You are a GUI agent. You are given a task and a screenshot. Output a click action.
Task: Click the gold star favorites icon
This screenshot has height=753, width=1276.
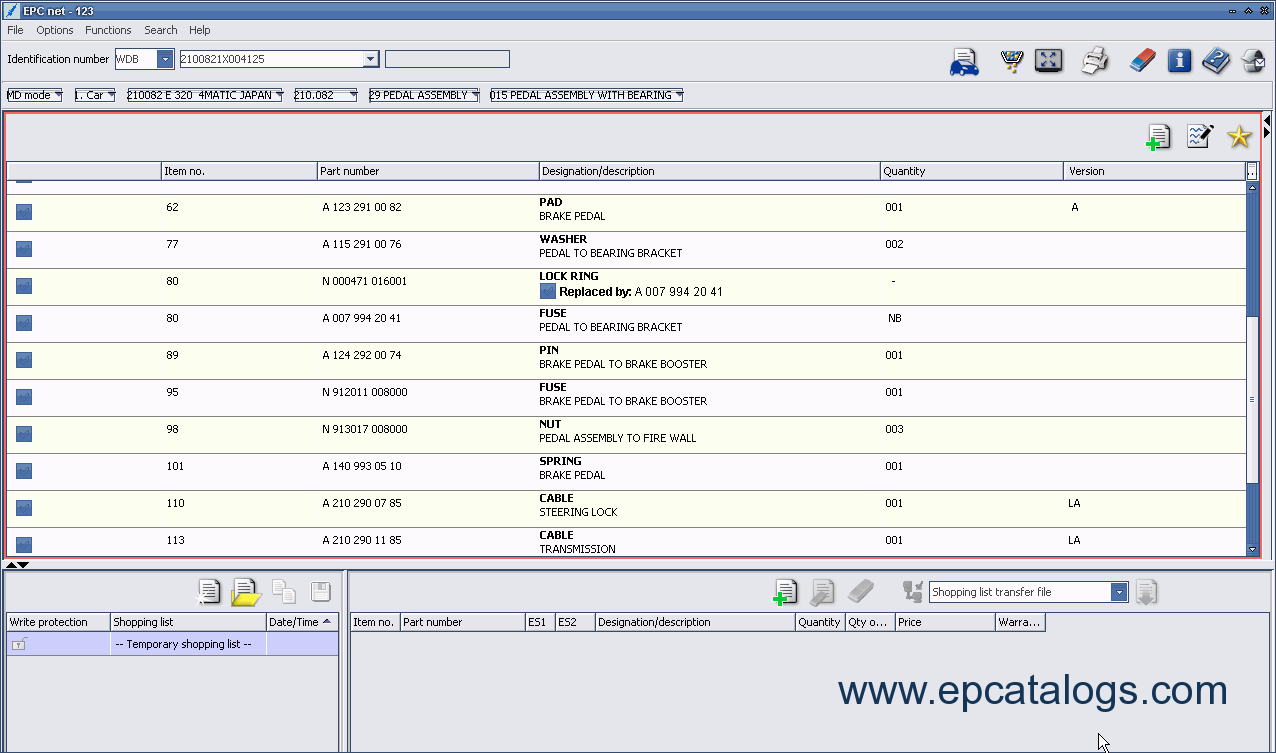[x=1239, y=138]
